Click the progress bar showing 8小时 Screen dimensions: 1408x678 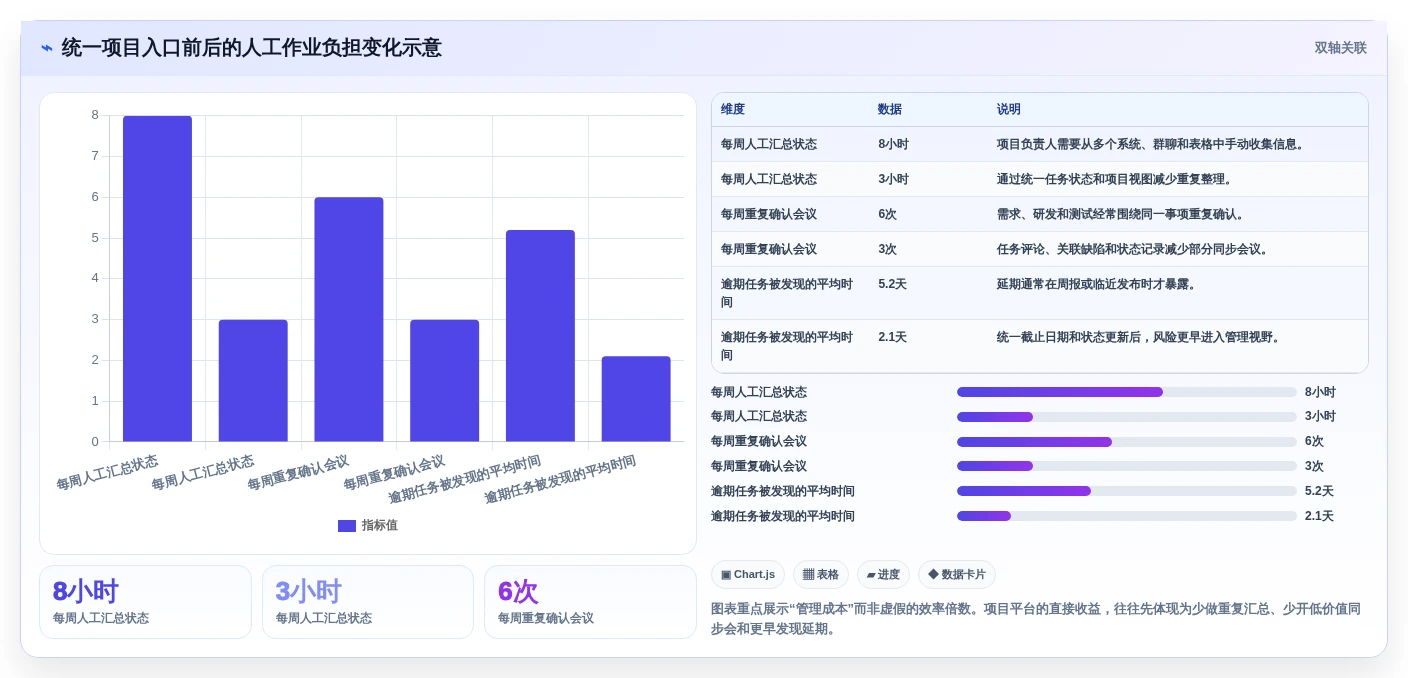coord(1127,392)
